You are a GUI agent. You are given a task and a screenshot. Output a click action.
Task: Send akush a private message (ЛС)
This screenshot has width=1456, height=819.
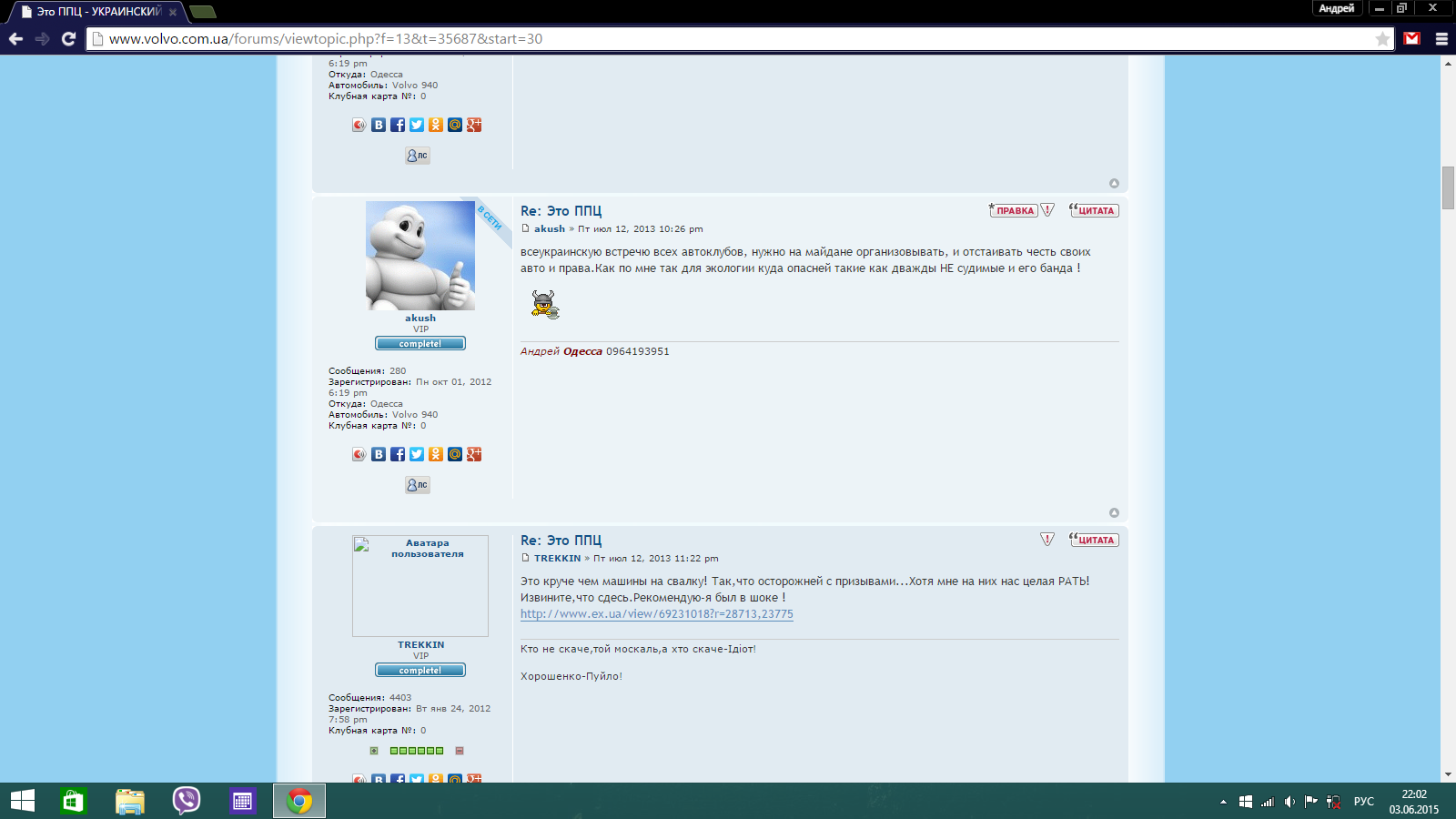coord(418,485)
